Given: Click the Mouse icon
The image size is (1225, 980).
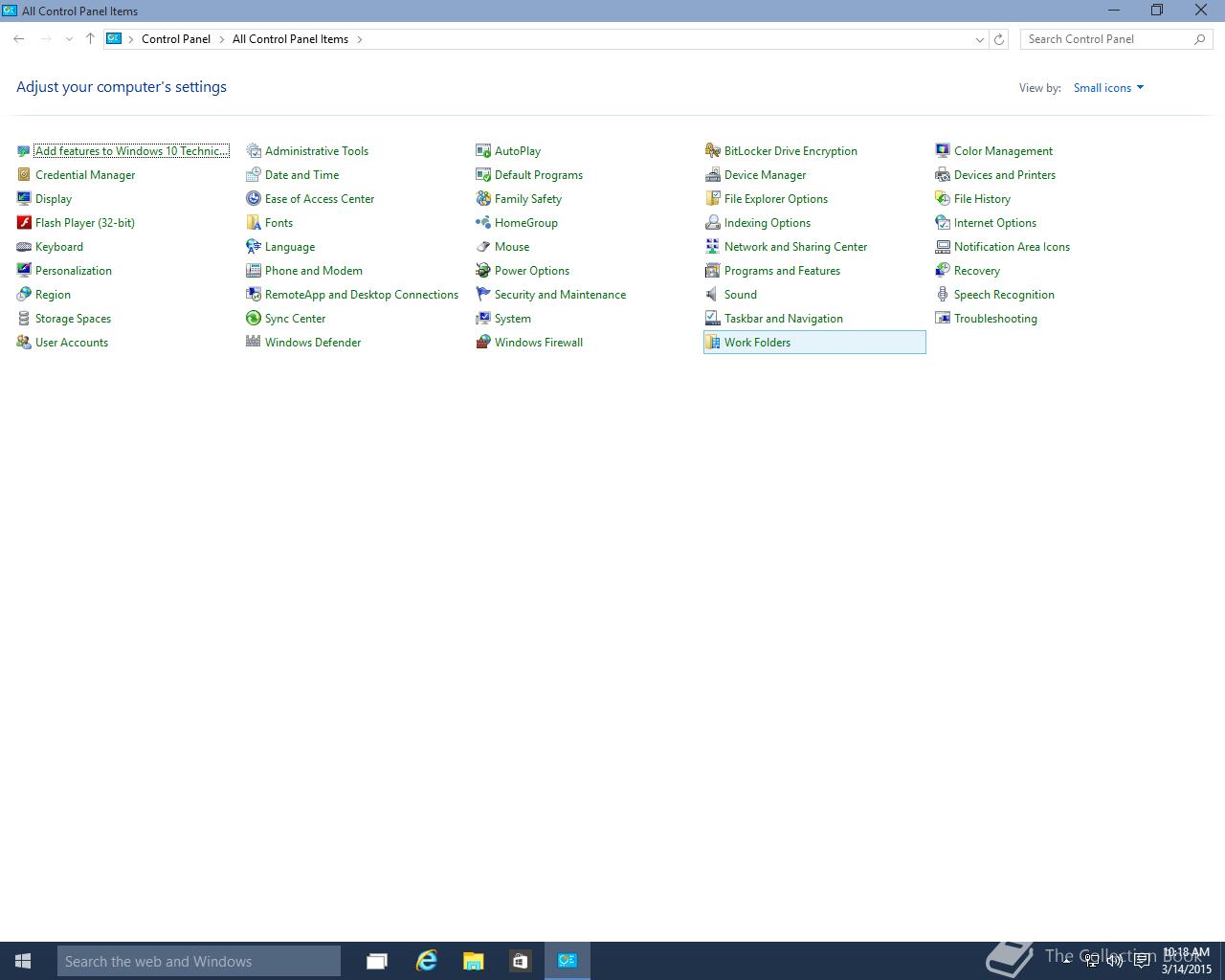Looking at the screenshot, I should tap(483, 247).
